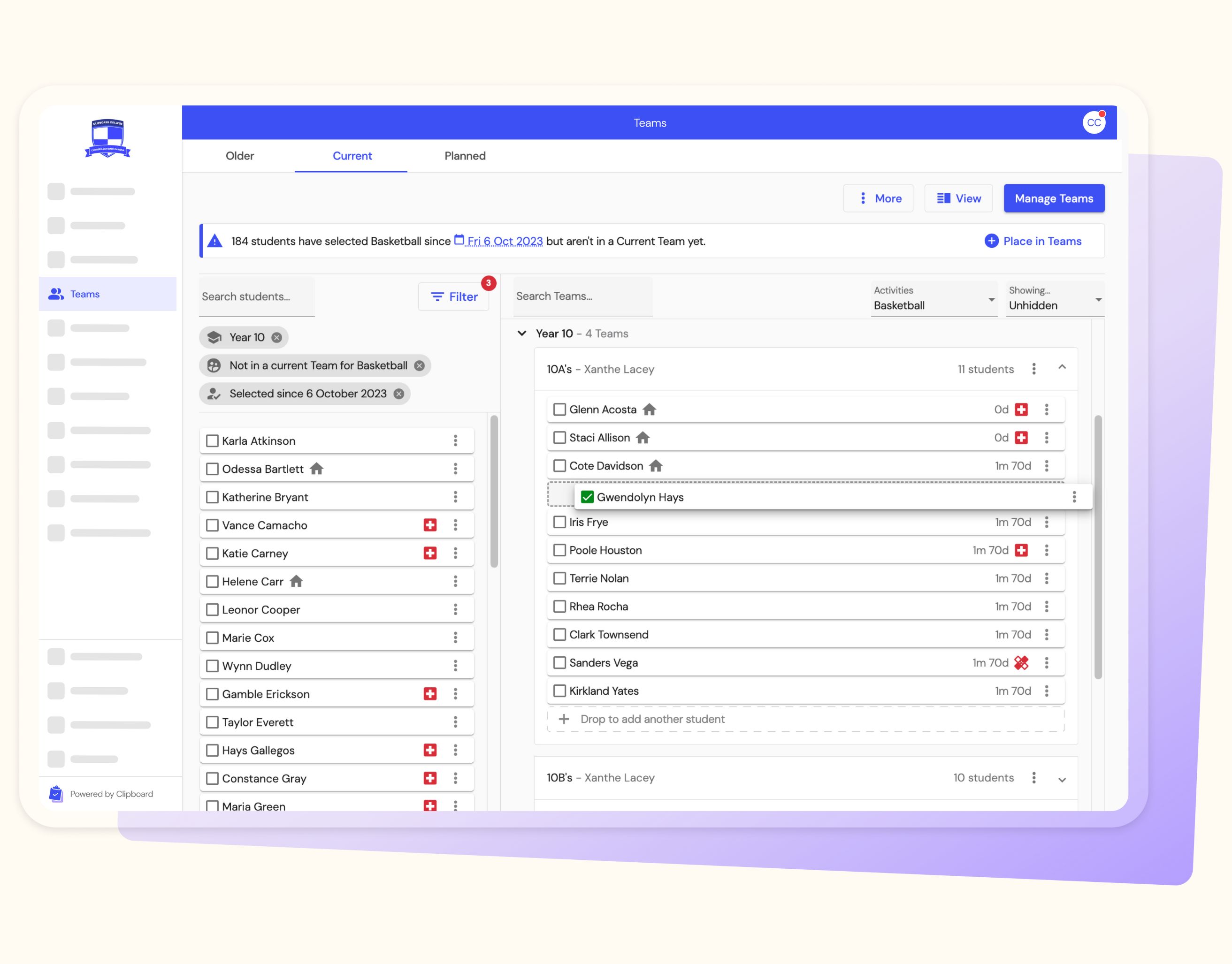Uncheck Gwendolyn Hays
Image resolution: width=1232 pixels, height=964 pixels.
point(587,497)
